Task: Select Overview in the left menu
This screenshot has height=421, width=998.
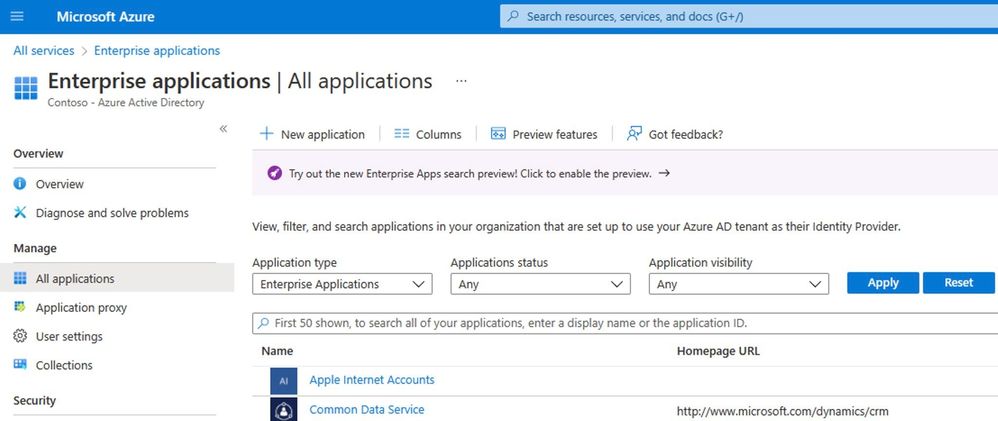Action: tap(60, 184)
